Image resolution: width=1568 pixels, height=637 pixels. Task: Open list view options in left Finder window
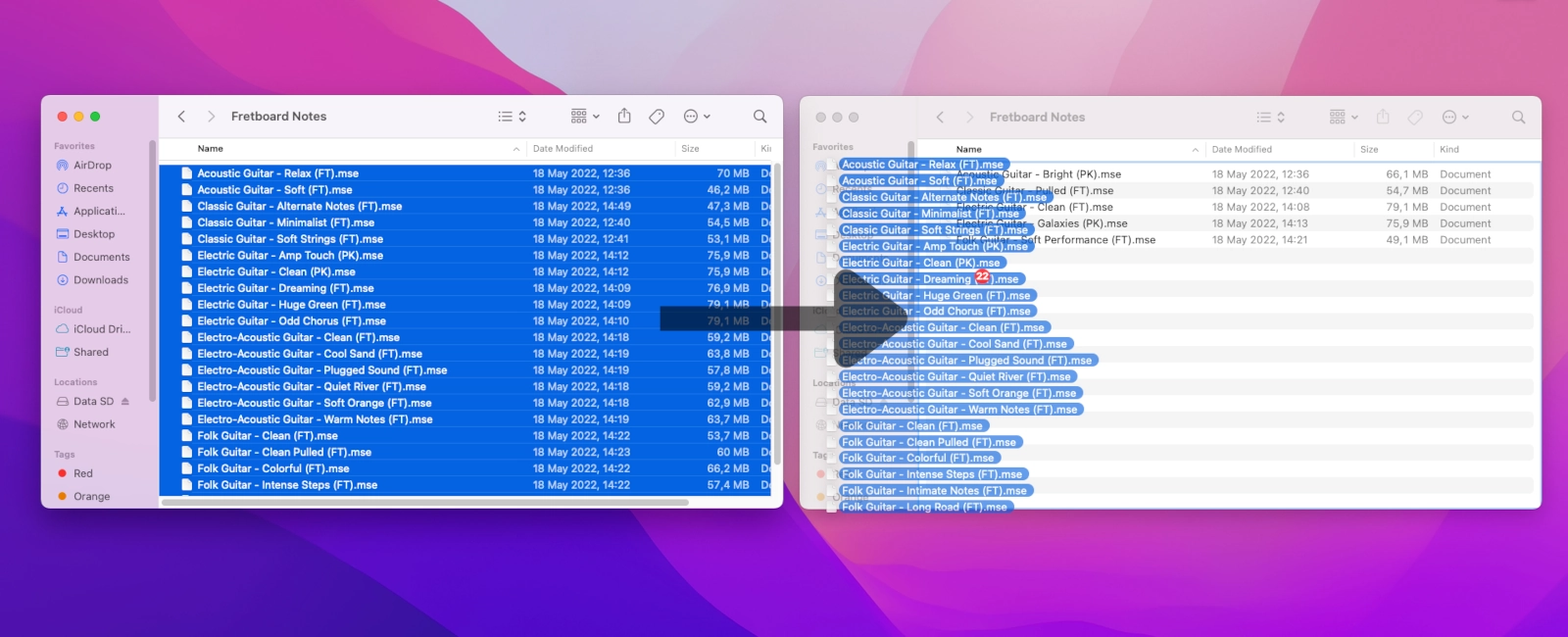pyautogui.click(x=513, y=117)
